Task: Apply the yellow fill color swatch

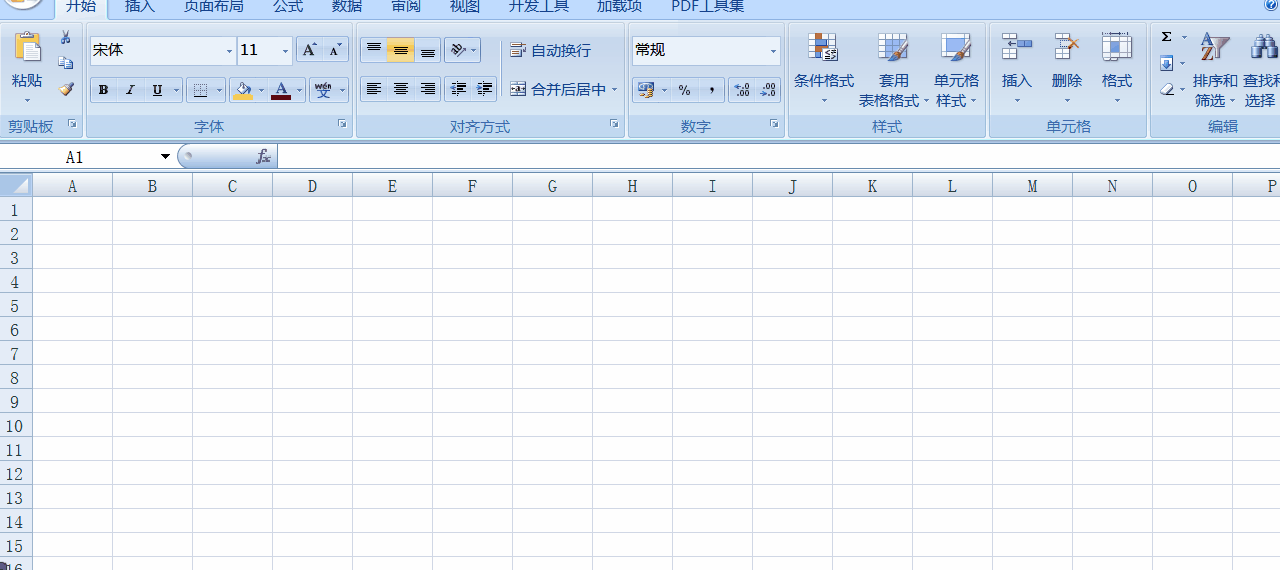Action: [243, 98]
